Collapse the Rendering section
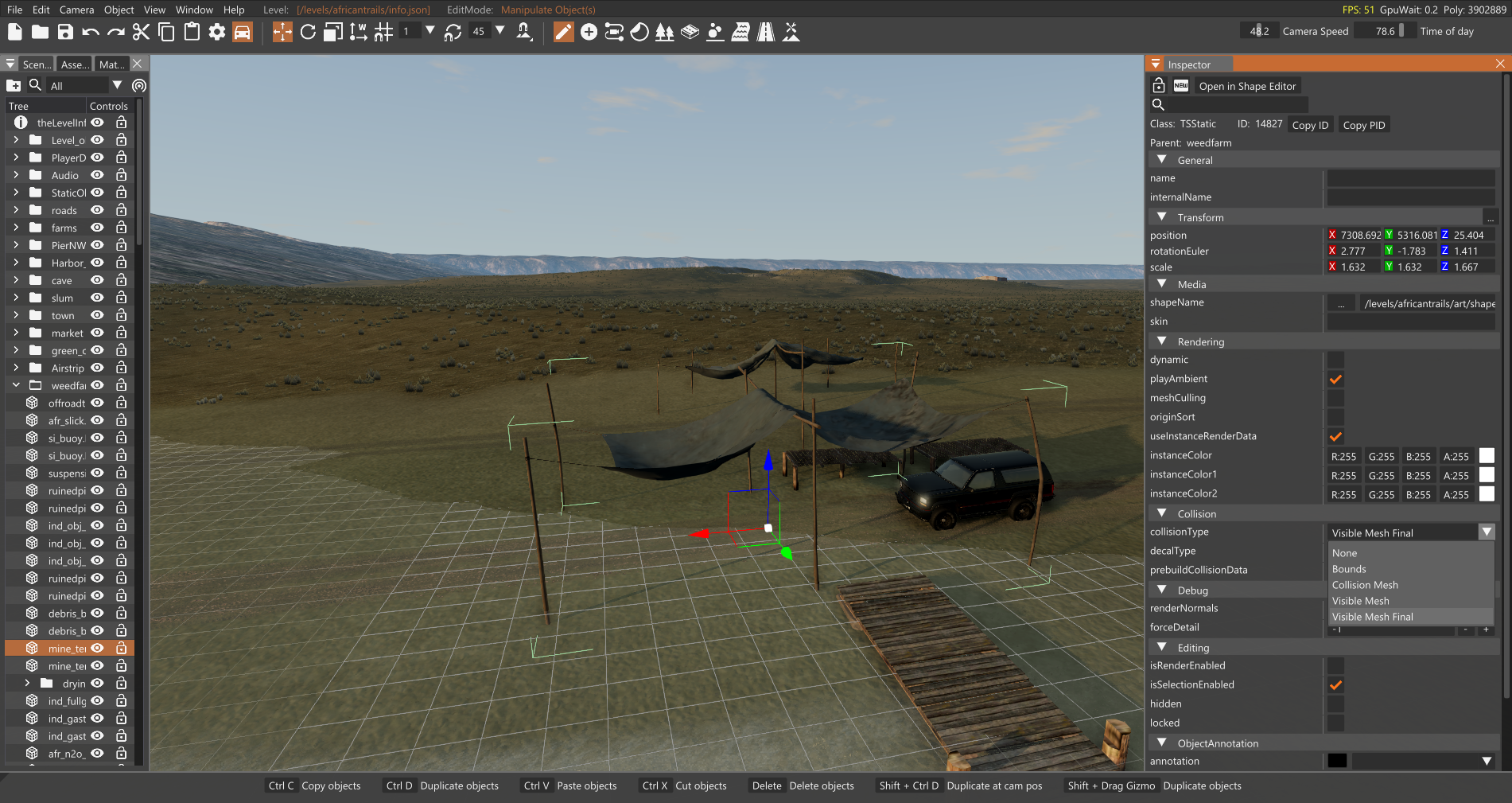 point(1162,341)
